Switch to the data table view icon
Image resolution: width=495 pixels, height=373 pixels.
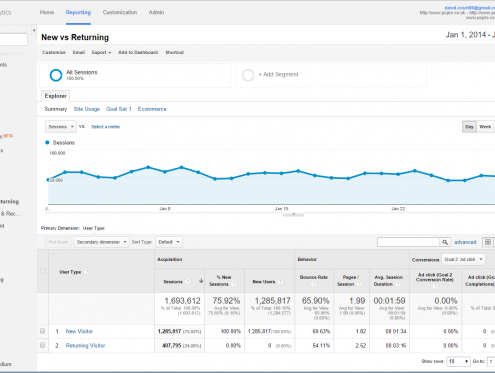(x=488, y=242)
